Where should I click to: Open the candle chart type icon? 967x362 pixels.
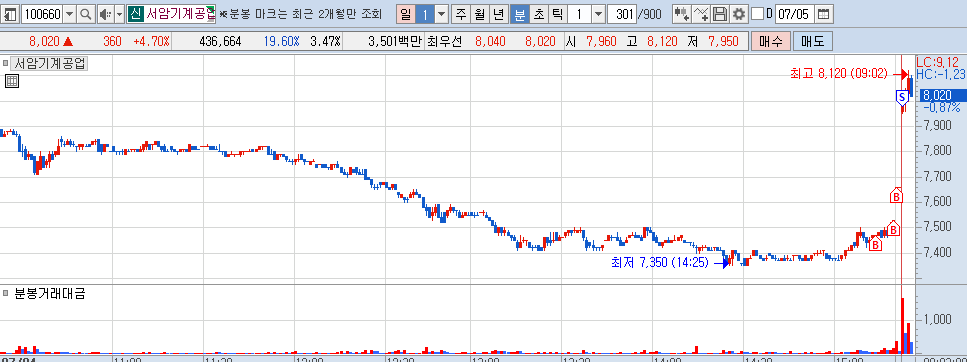coord(681,14)
